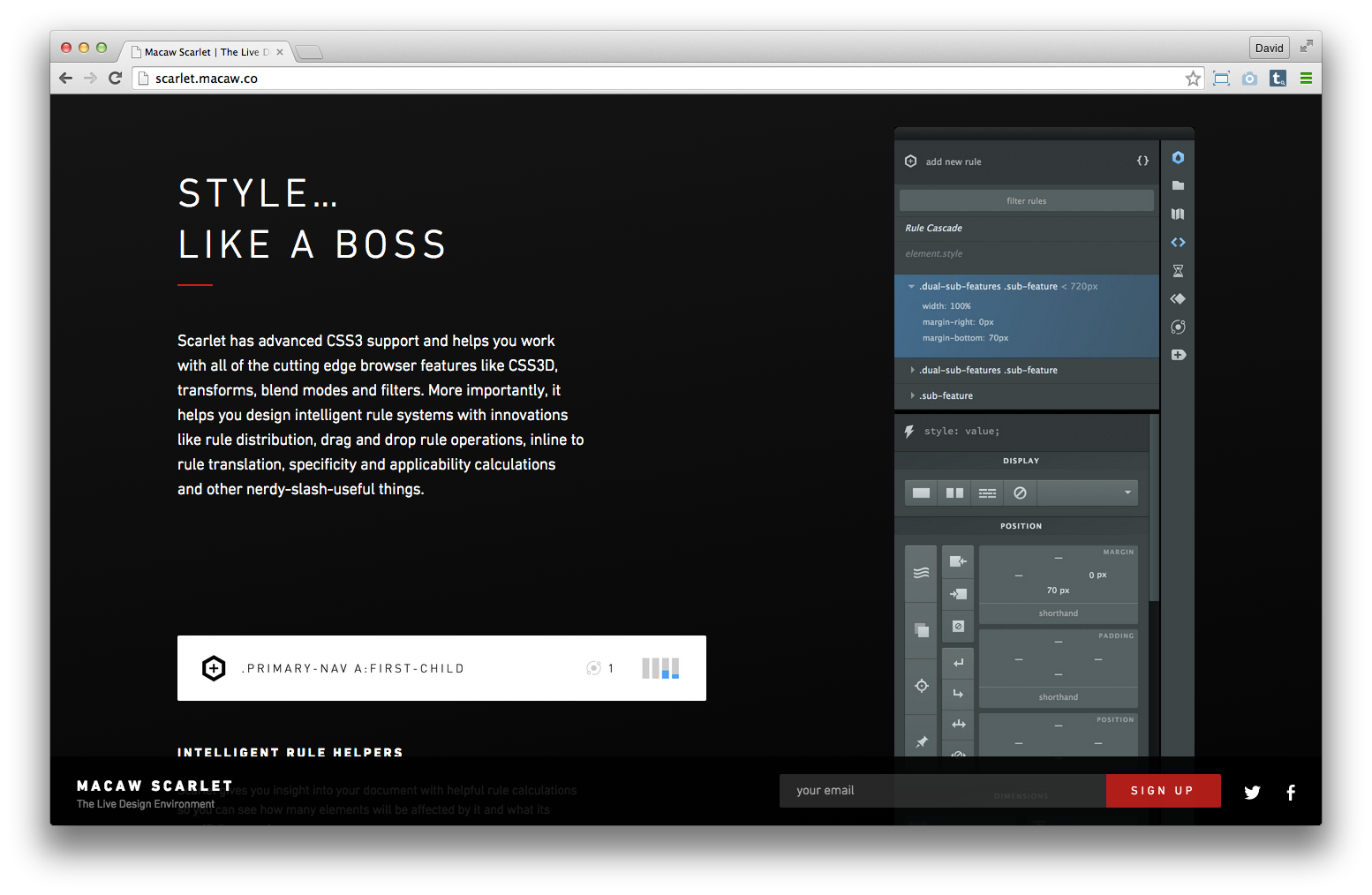Image resolution: width=1372 pixels, height=895 pixels.
Task: Click the browser back arrow
Action: coord(65,79)
